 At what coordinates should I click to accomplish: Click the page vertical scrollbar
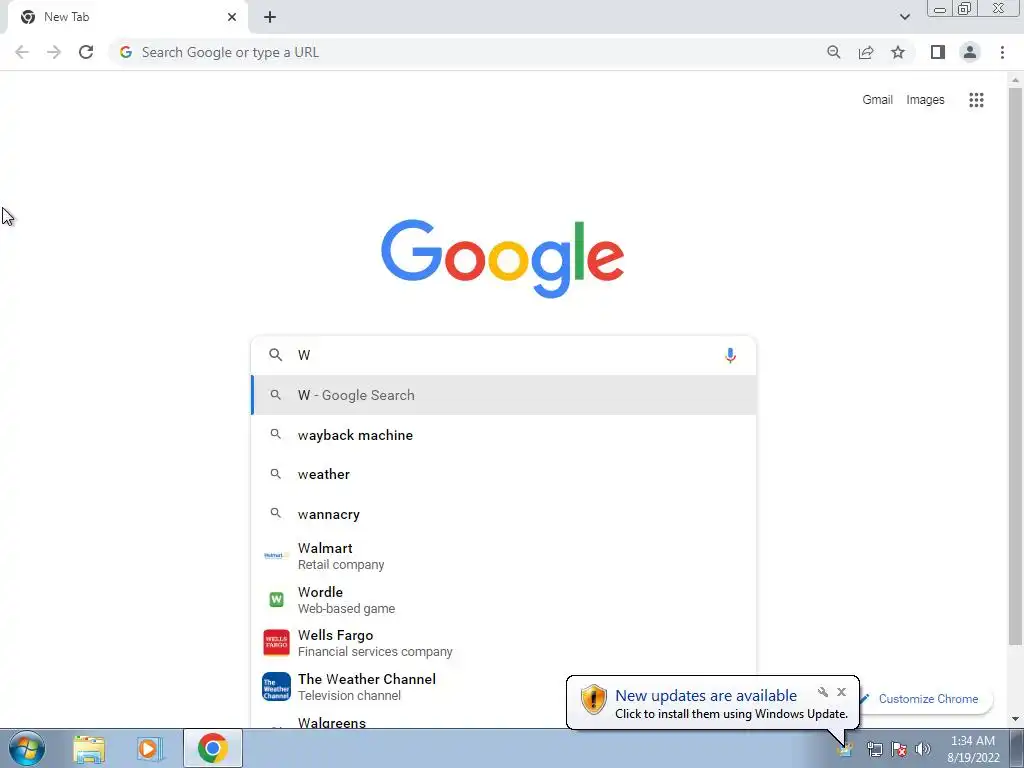1015,366
